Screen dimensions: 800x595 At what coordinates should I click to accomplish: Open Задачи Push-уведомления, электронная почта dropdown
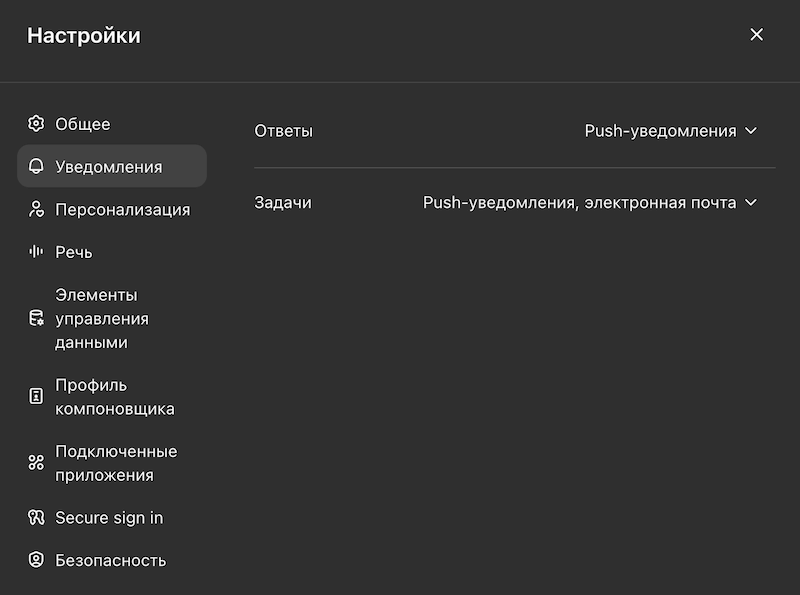point(590,203)
